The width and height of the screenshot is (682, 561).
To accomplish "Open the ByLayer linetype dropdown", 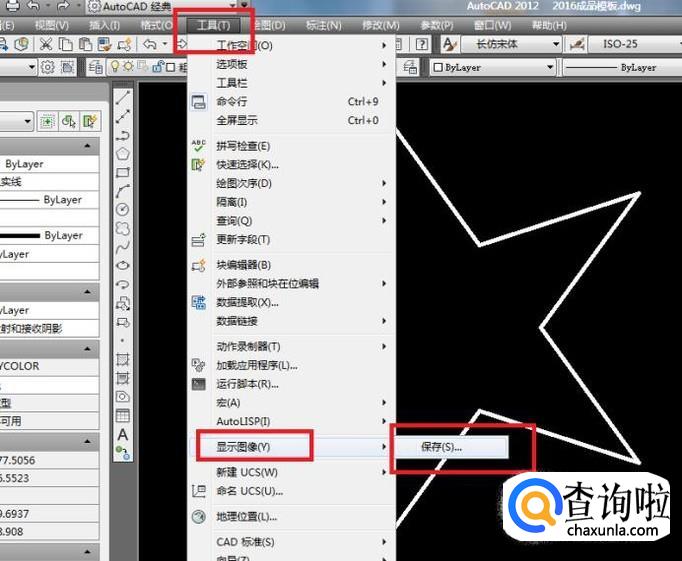I will tap(623, 67).
